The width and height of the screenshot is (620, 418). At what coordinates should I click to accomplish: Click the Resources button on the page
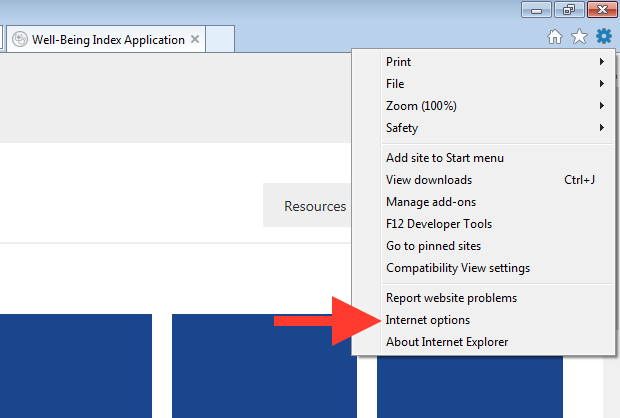click(x=307, y=205)
